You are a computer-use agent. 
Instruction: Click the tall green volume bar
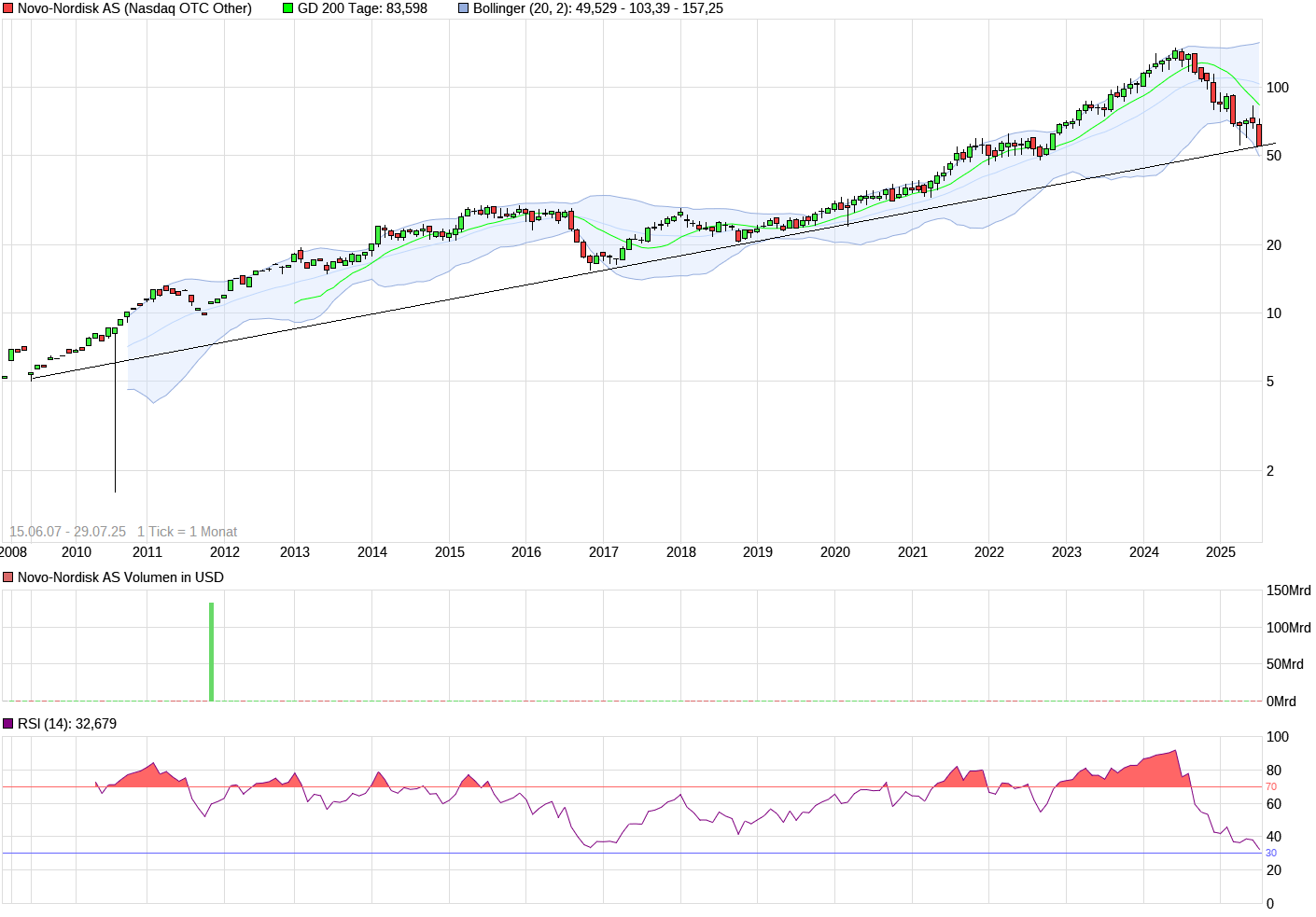tap(211, 651)
